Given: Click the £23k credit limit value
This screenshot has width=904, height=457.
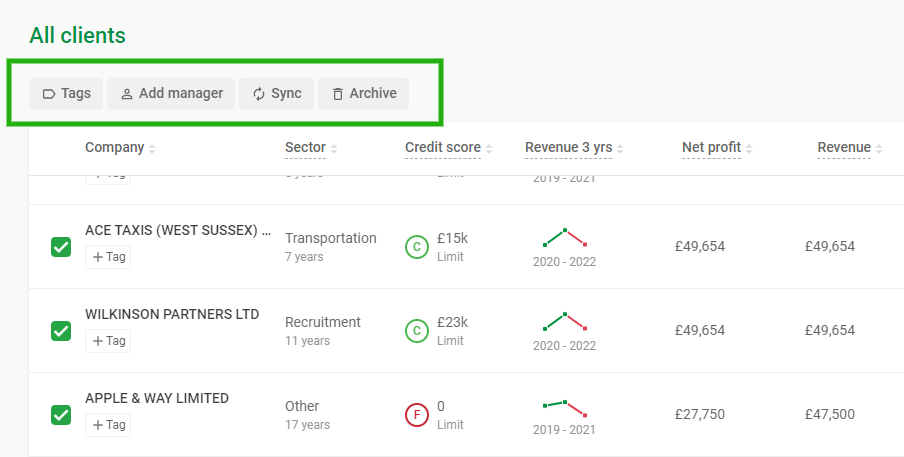Looking at the screenshot, I should tap(453, 322).
